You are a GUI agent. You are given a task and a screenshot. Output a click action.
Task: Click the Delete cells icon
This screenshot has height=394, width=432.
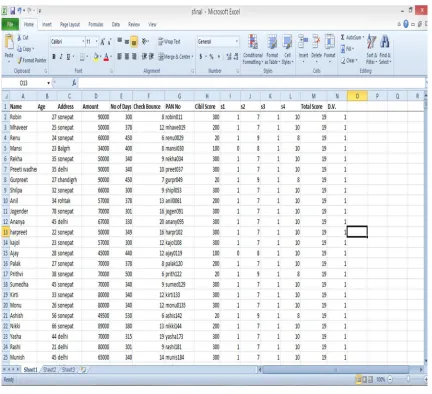(316, 41)
